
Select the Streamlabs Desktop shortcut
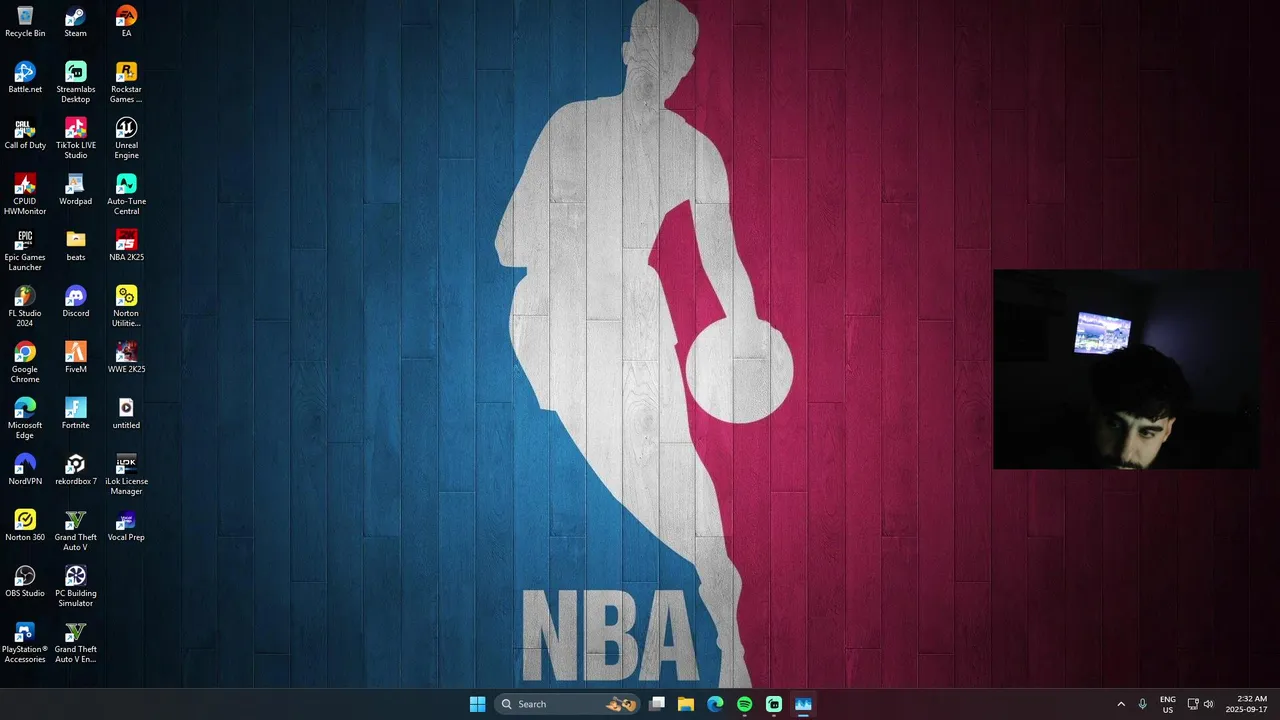point(75,82)
